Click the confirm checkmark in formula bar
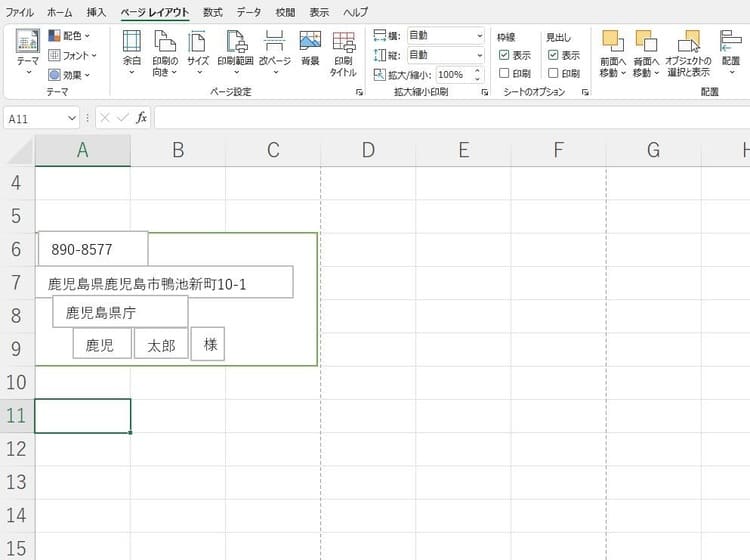750x560 pixels. pyautogui.click(x=123, y=118)
